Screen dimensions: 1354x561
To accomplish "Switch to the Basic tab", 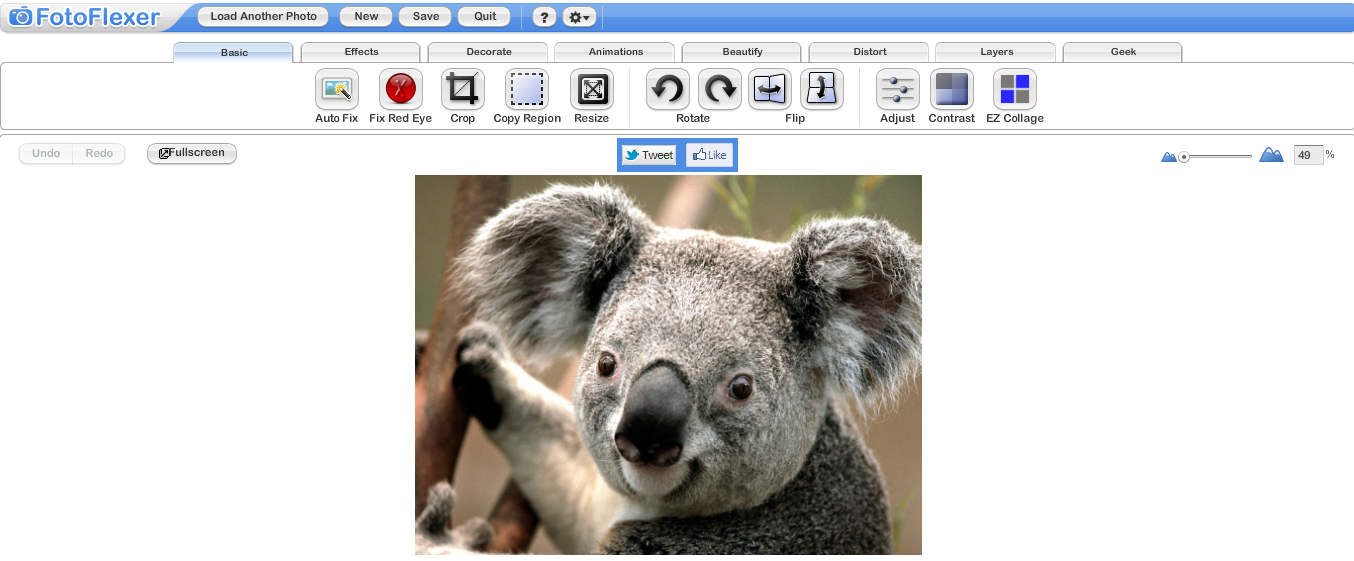I will tap(234, 52).
